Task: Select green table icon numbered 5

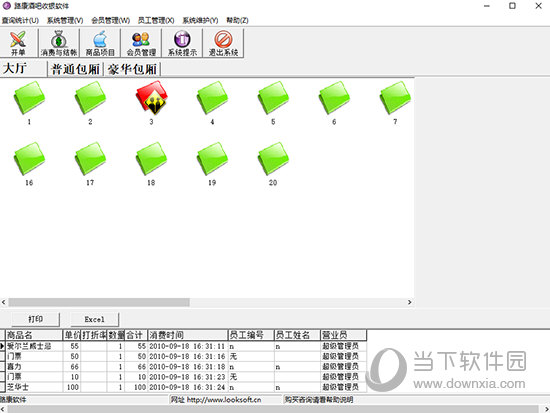Action: coord(274,98)
